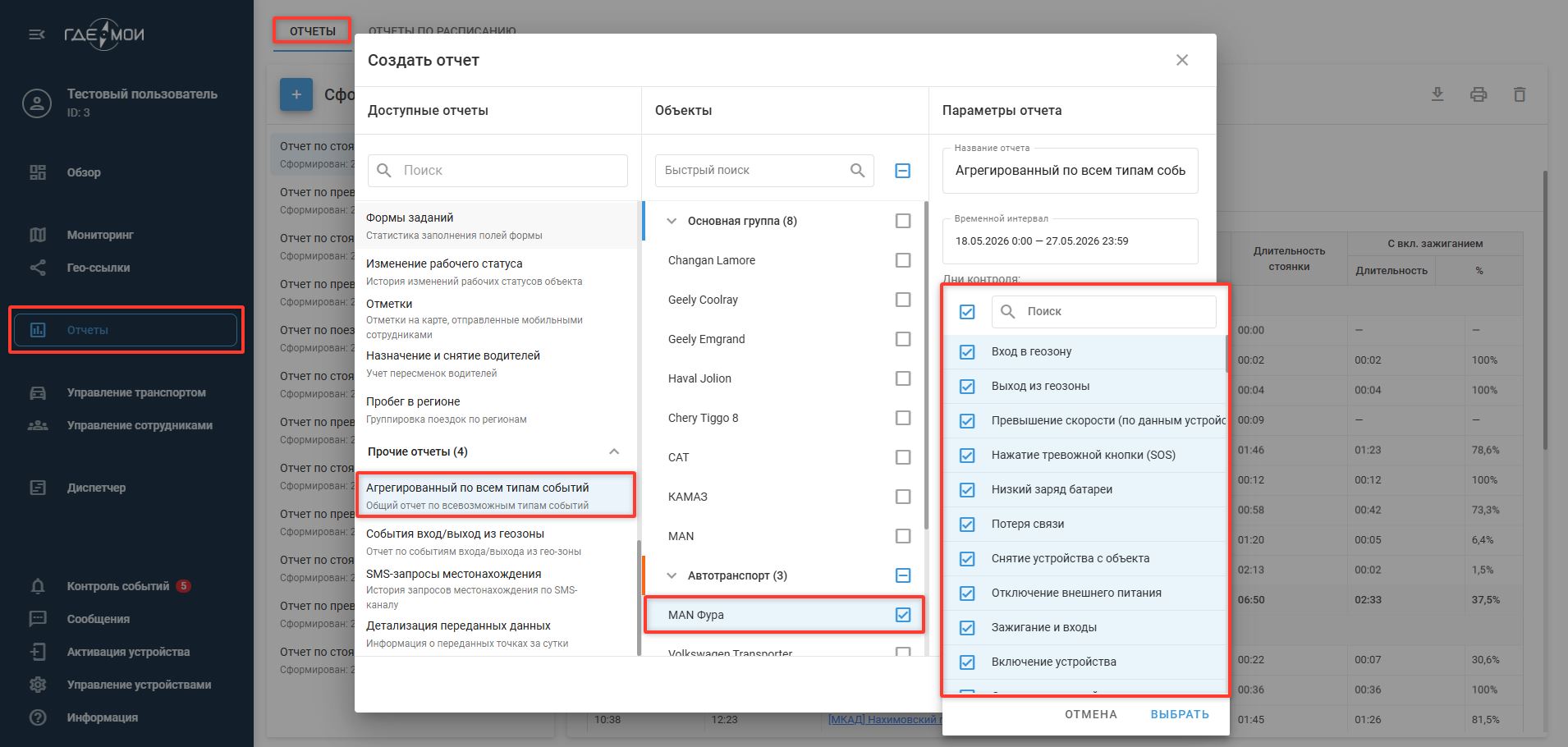
Task: Check the Основная группа (8) checkbox
Action: click(x=903, y=221)
